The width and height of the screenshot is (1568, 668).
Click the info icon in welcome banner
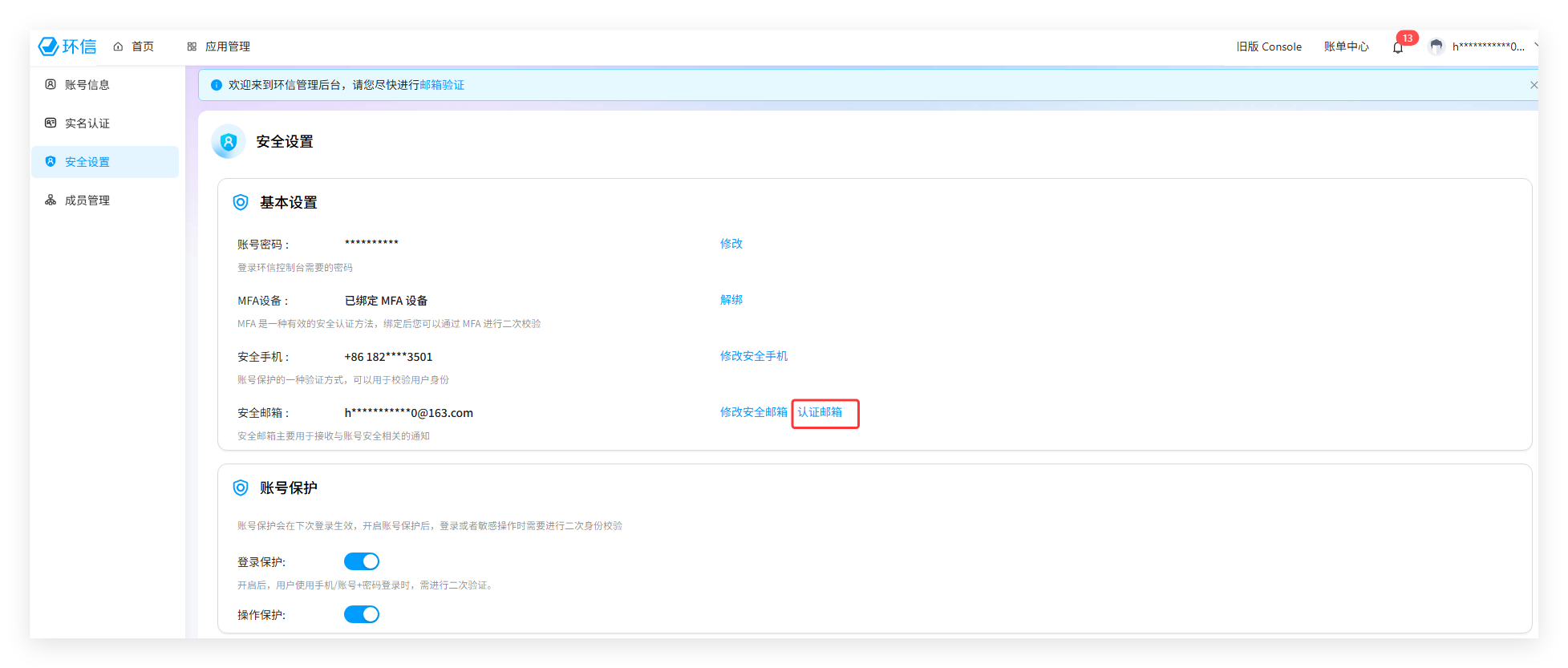[x=217, y=85]
